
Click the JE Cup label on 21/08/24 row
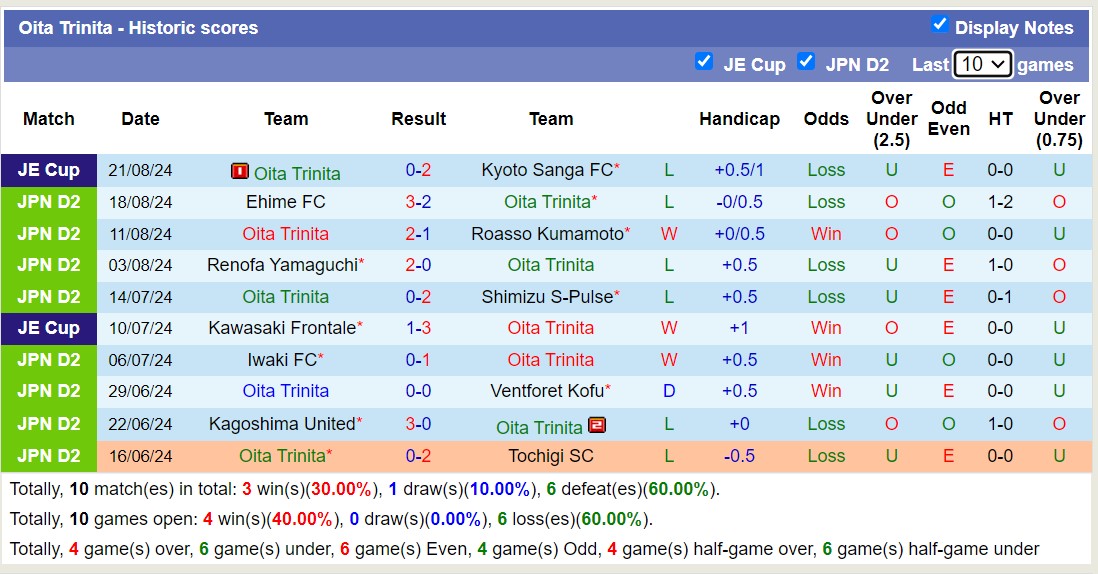[49, 170]
